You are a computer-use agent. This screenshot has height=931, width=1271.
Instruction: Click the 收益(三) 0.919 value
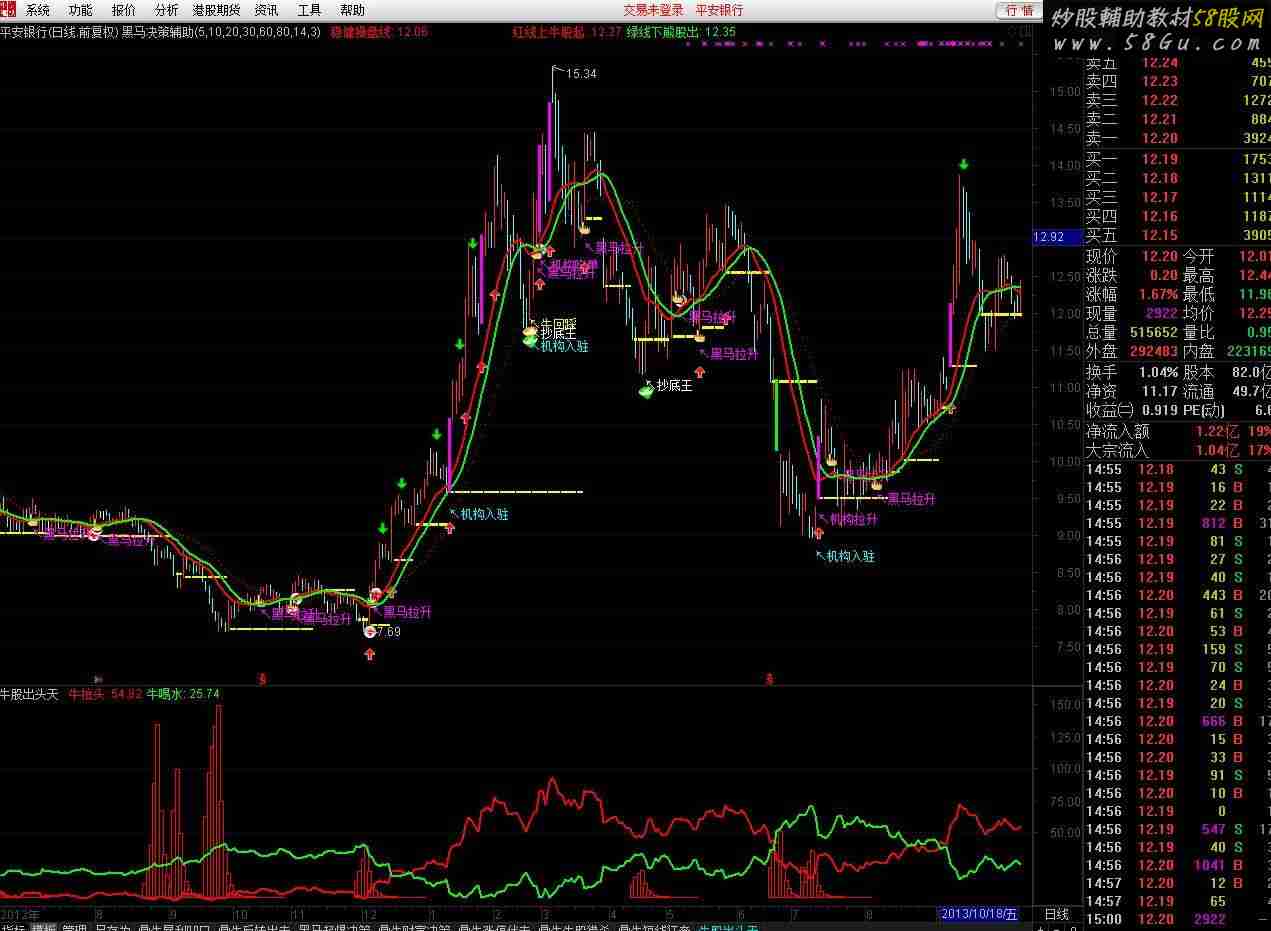[x=1160, y=410]
